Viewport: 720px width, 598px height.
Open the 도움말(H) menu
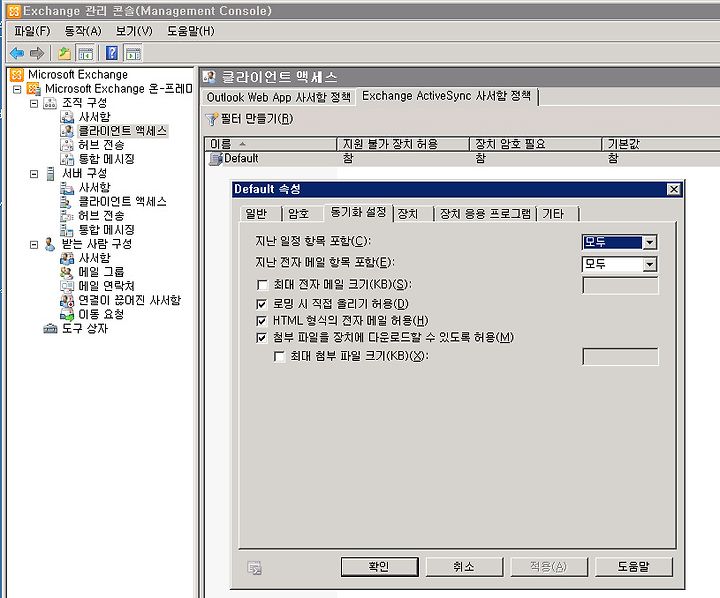point(191,31)
